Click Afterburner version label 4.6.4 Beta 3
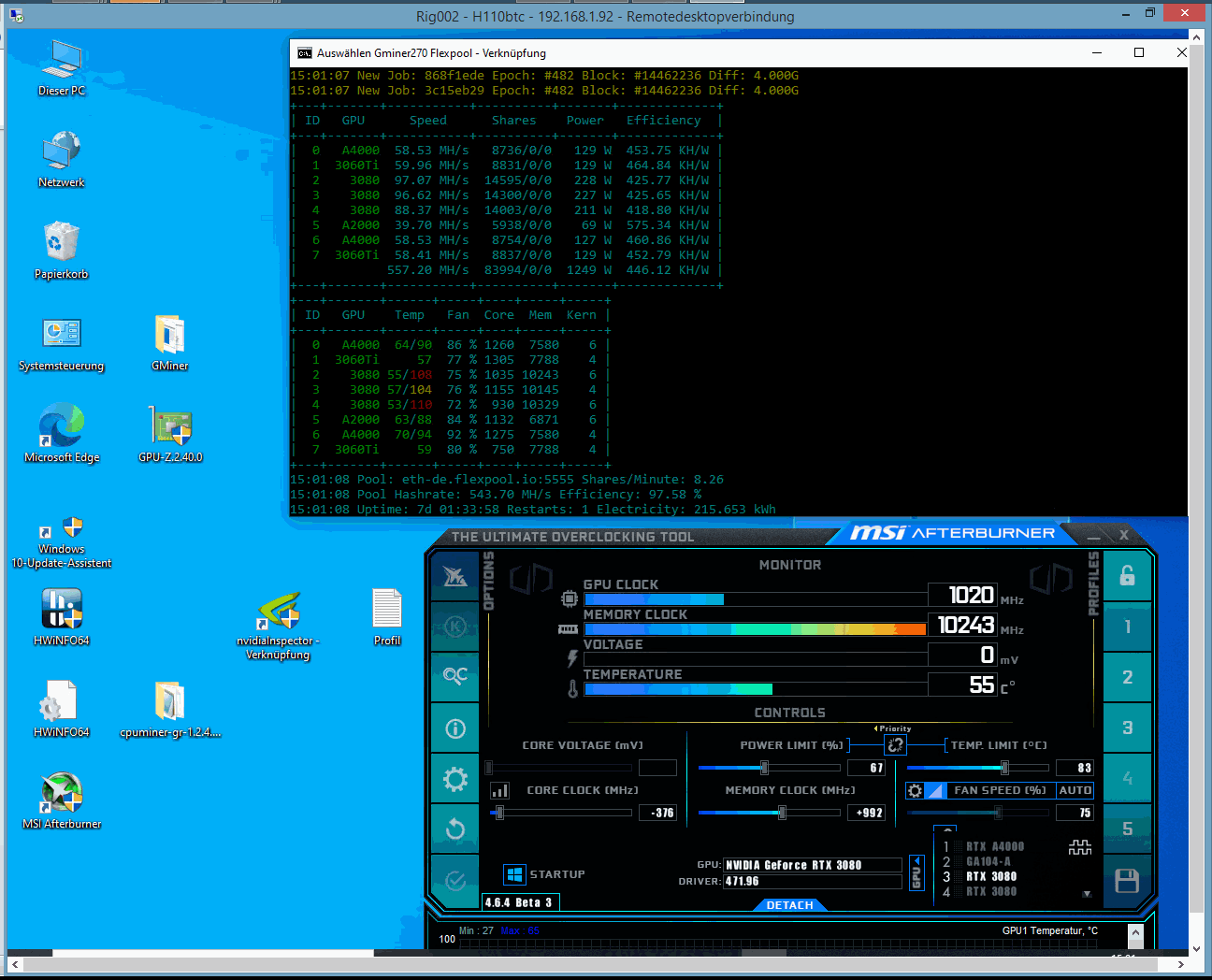 tap(520, 902)
